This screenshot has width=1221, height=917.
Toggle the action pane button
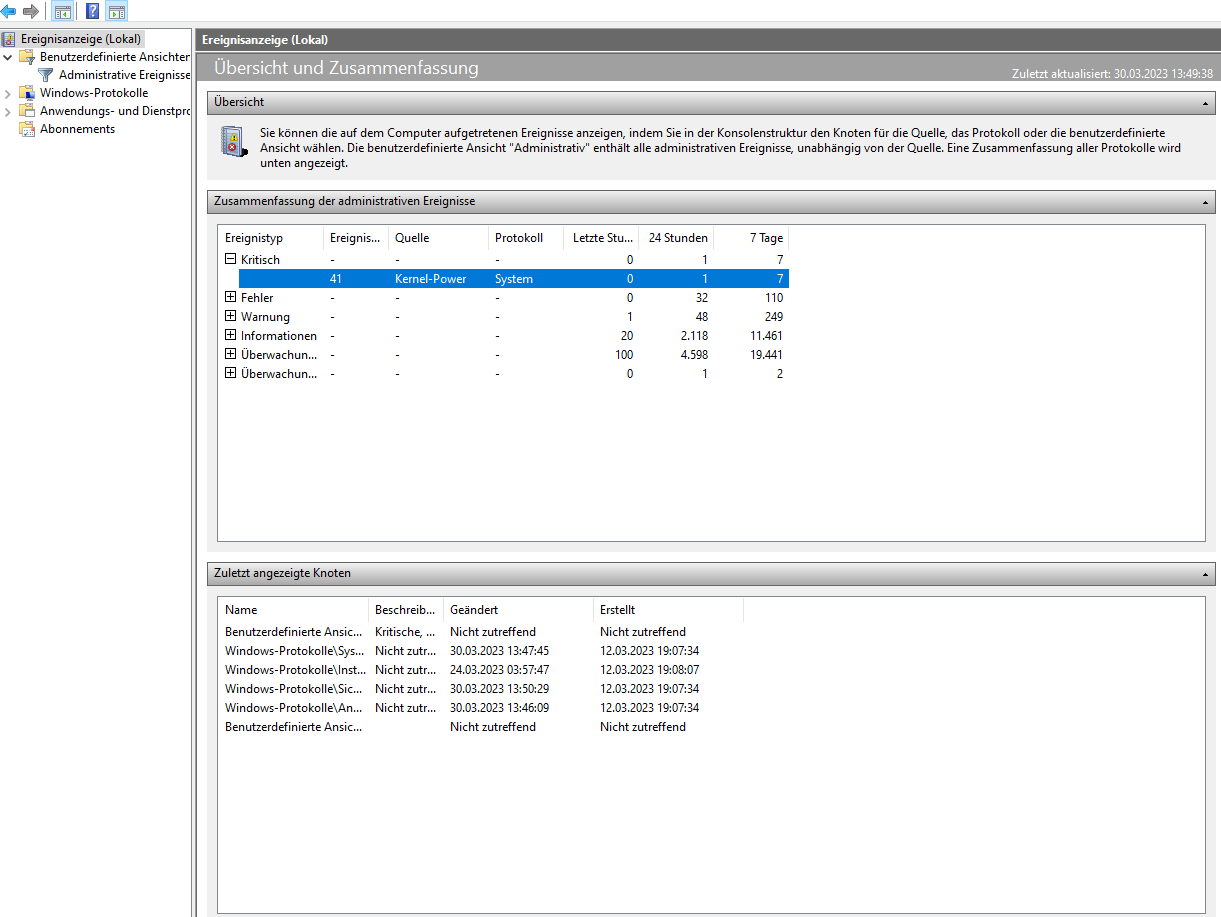click(117, 12)
